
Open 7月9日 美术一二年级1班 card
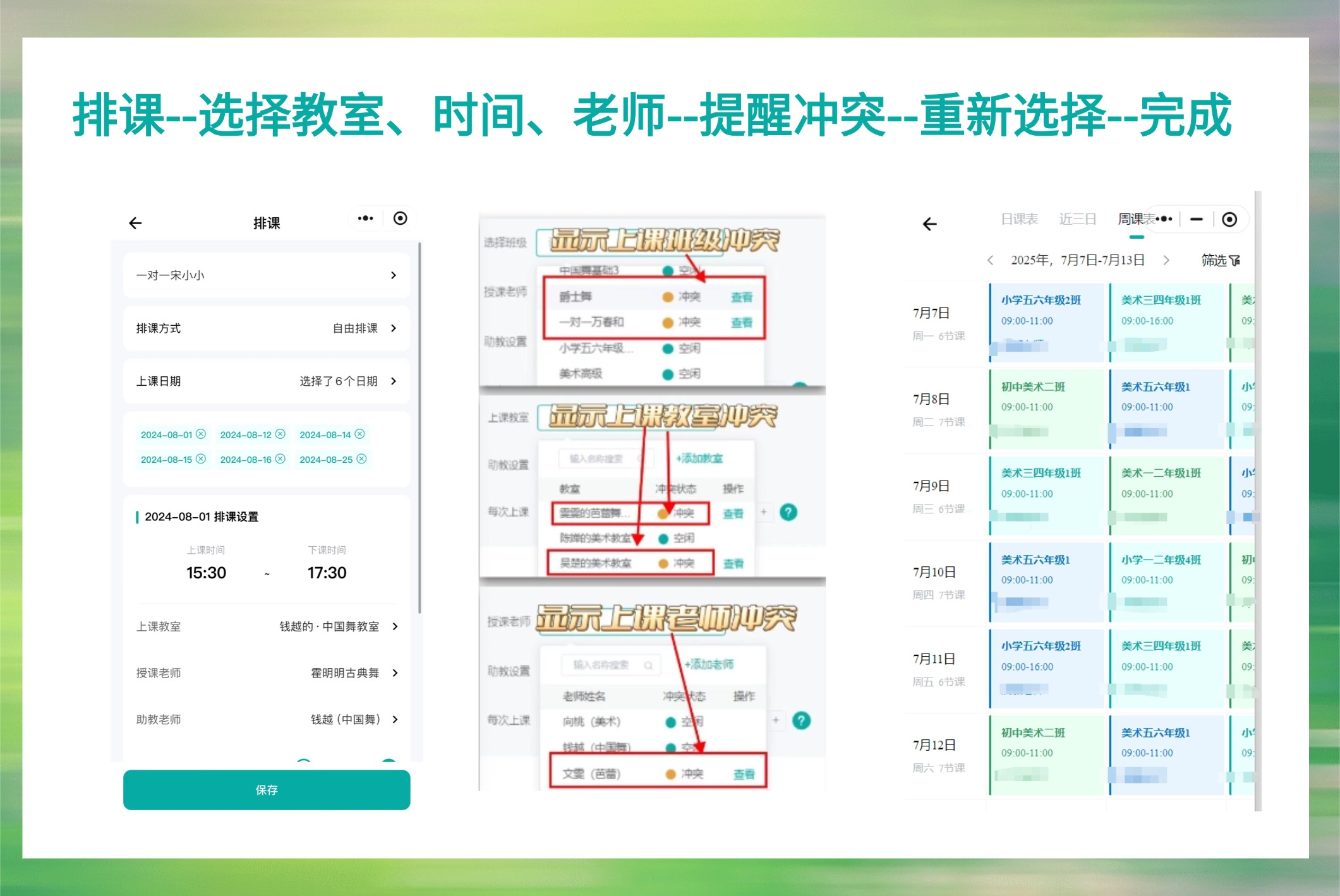(x=1166, y=496)
